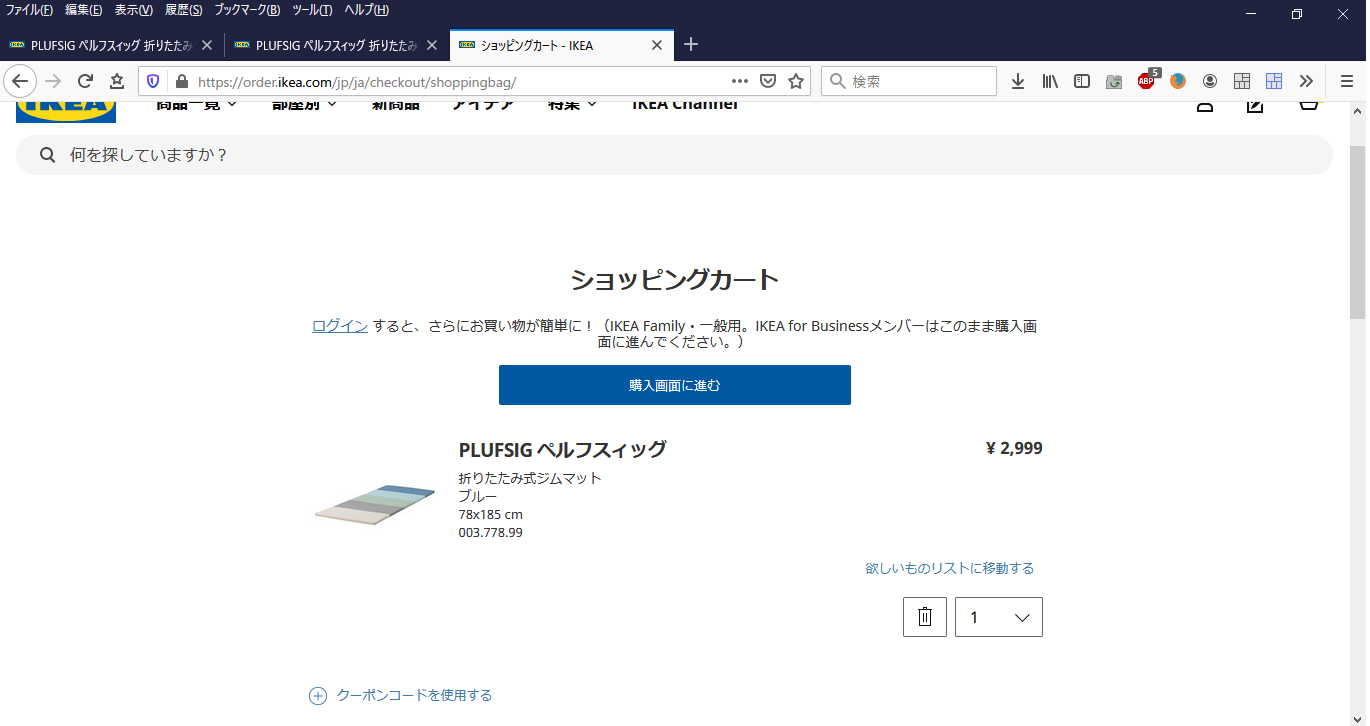Open the ツール menu

[x=312, y=10]
